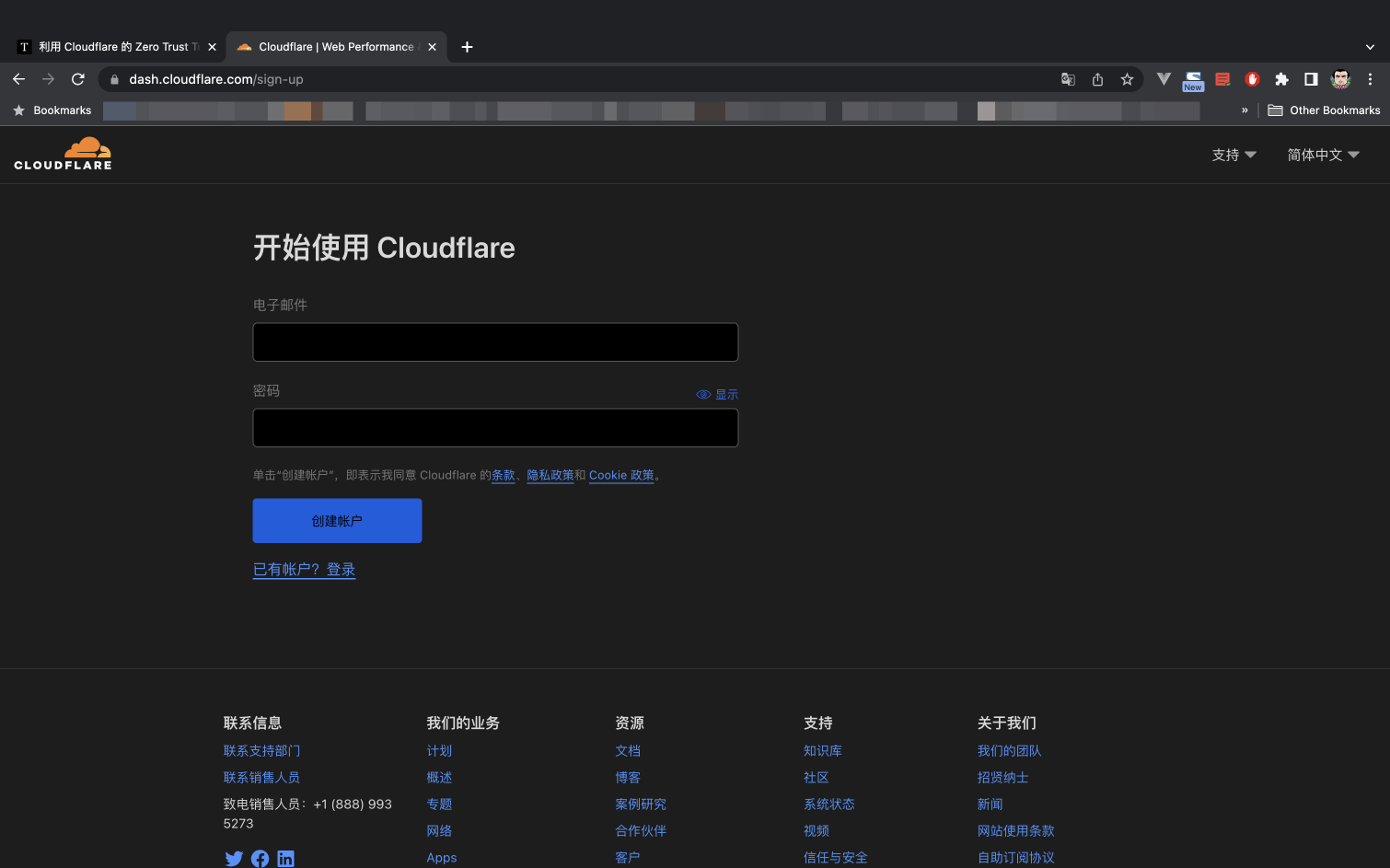The width and height of the screenshot is (1390, 868).
Task: Open the Extensions puzzle piece icon
Action: [x=1281, y=79]
